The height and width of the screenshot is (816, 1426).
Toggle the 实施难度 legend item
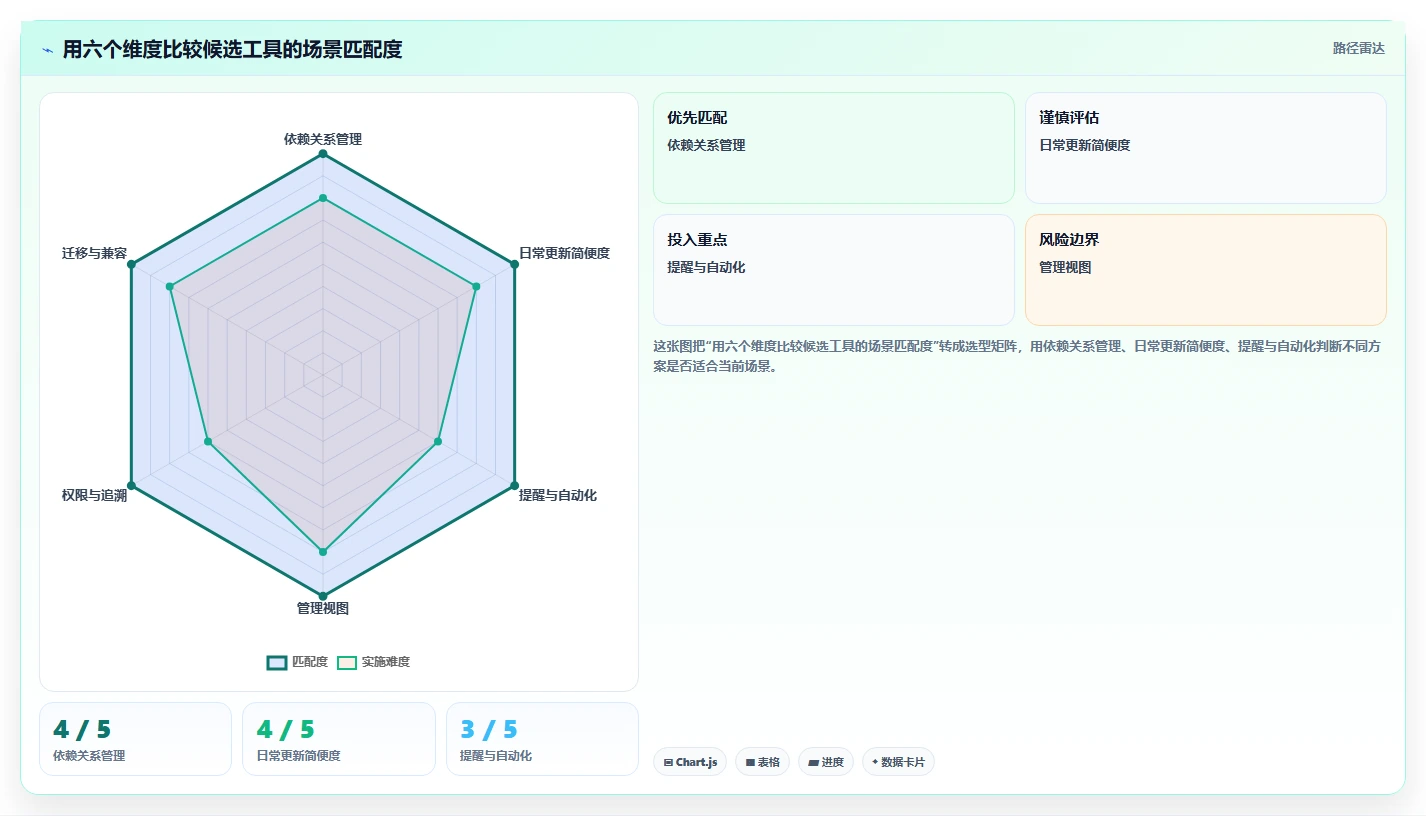click(373, 662)
